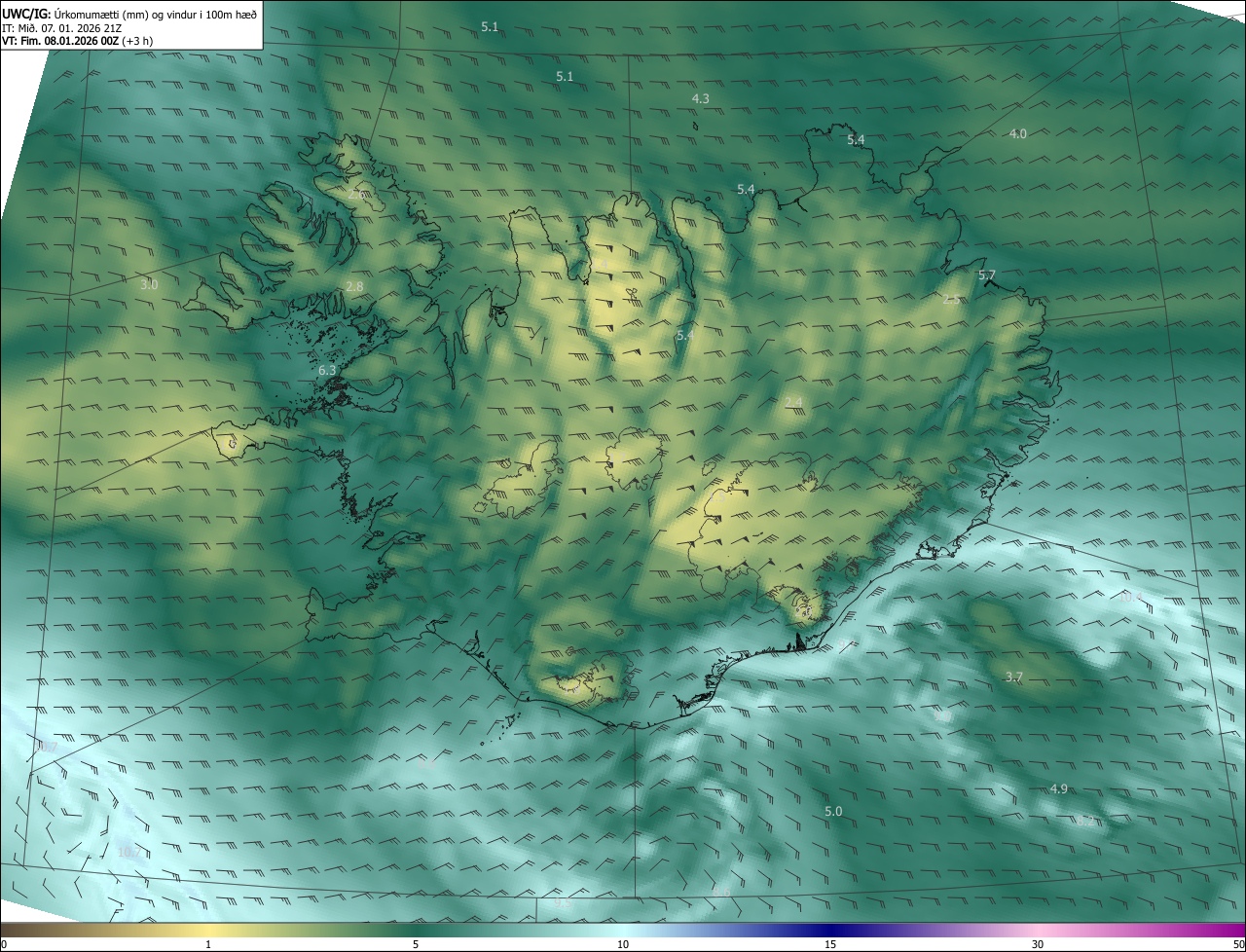Click the 5.7 value label at the coast
Viewport: 1246px width, 952px height.
[987, 275]
